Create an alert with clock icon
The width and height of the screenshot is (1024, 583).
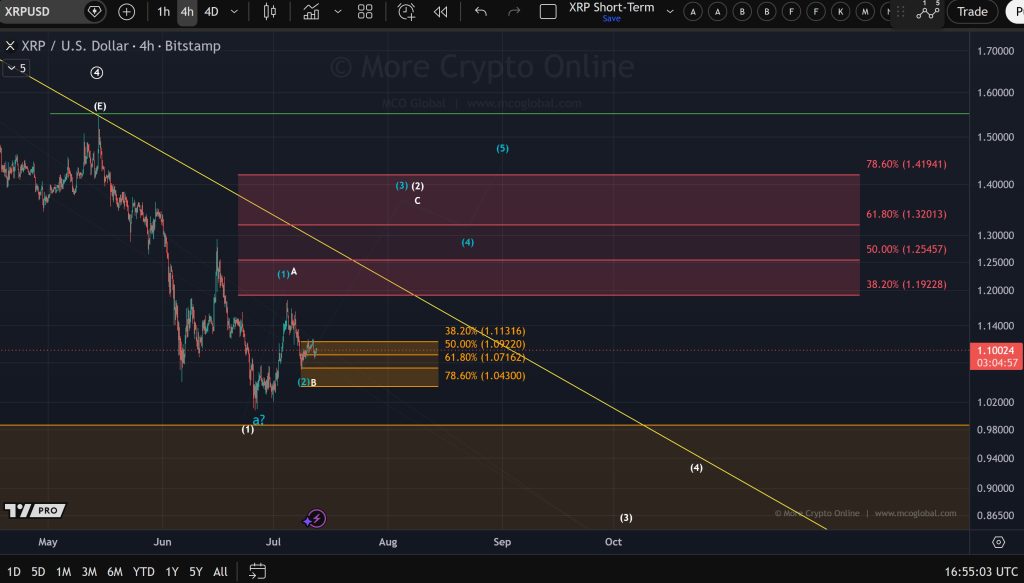(x=406, y=12)
